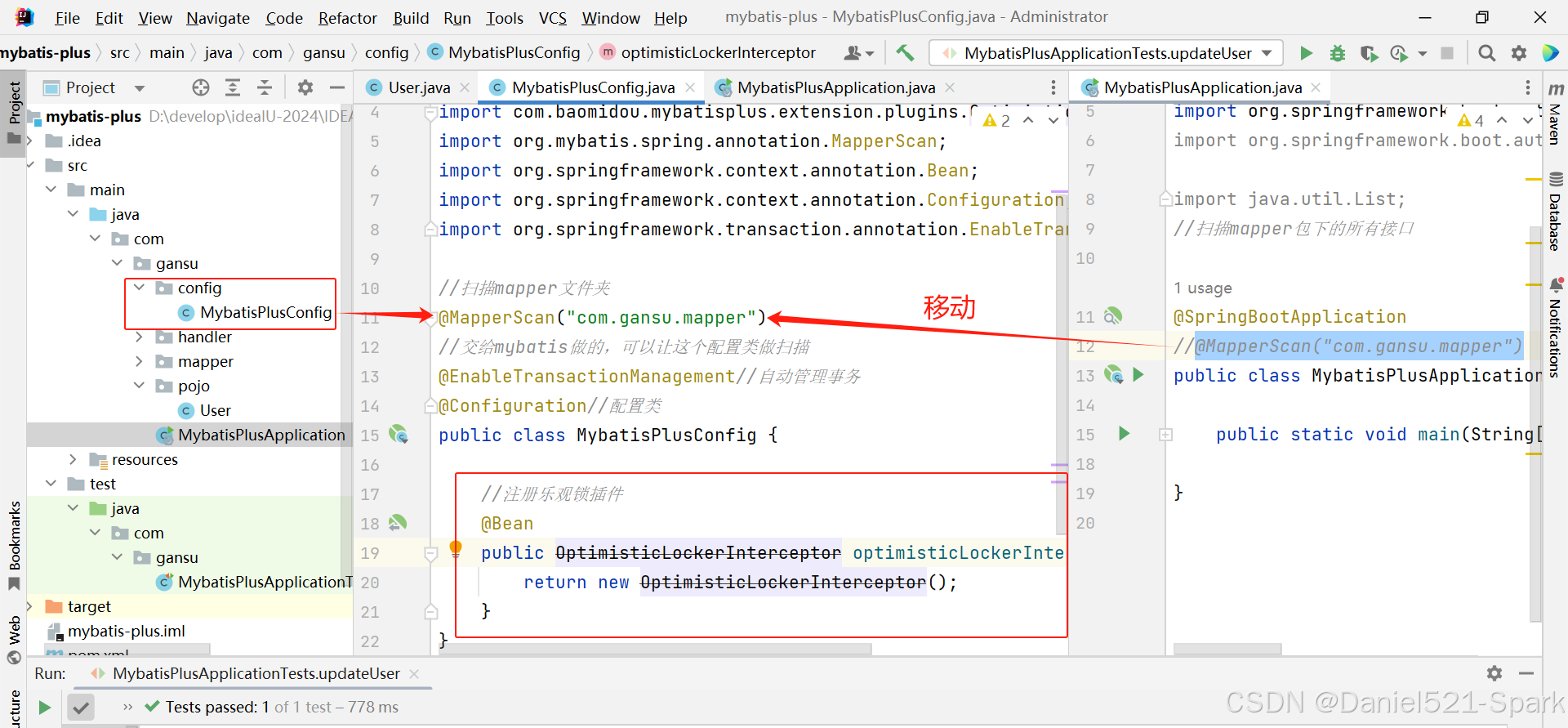Click the right split editor horizontal scrollbar

coord(1227,649)
